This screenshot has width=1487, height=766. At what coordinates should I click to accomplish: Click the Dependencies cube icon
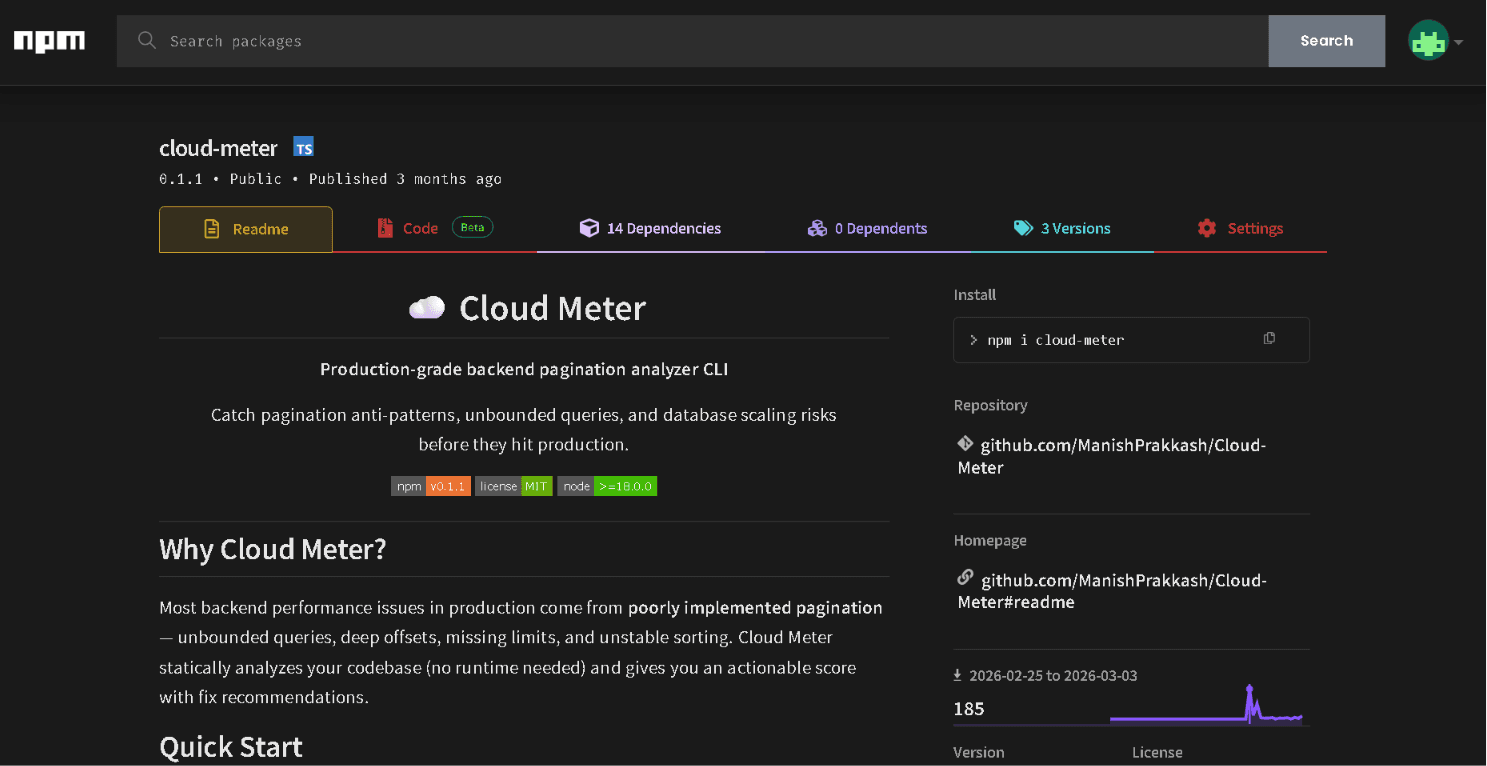589,228
